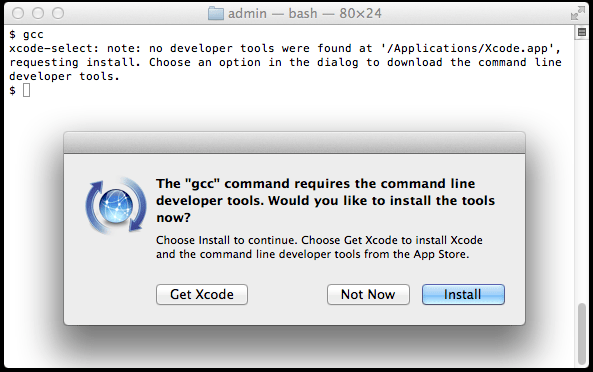
Task: Zoom the Terminal window with third button
Action: coord(58,13)
